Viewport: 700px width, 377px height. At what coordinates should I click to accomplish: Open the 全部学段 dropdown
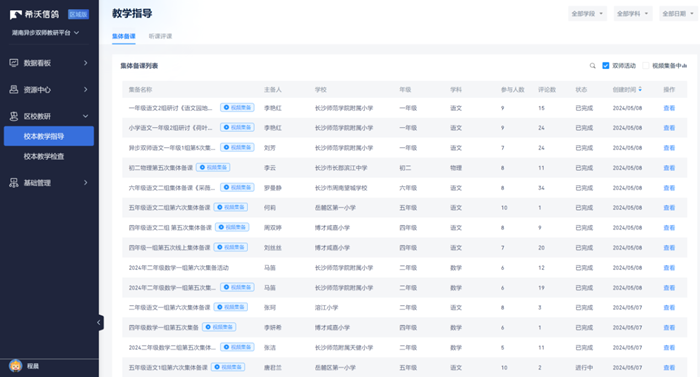pyautogui.click(x=587, y=13)
